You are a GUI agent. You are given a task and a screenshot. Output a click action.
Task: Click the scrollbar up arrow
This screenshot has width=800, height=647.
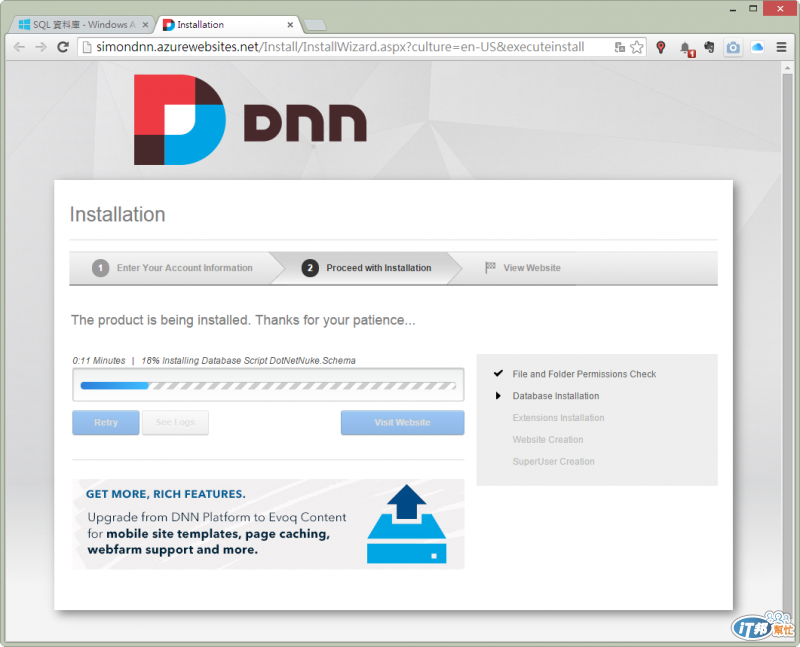coord(787,68)
